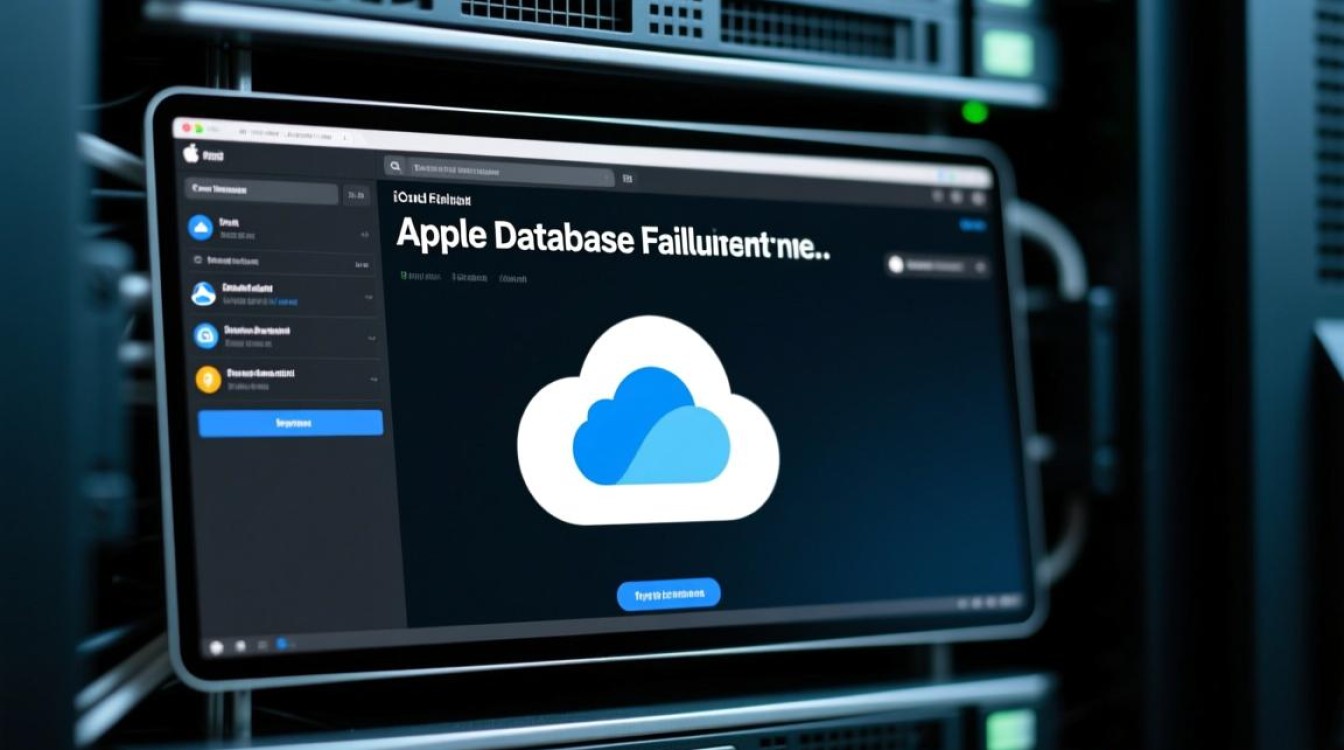Click the blue icon in bottom taskbar

(283, 642)
